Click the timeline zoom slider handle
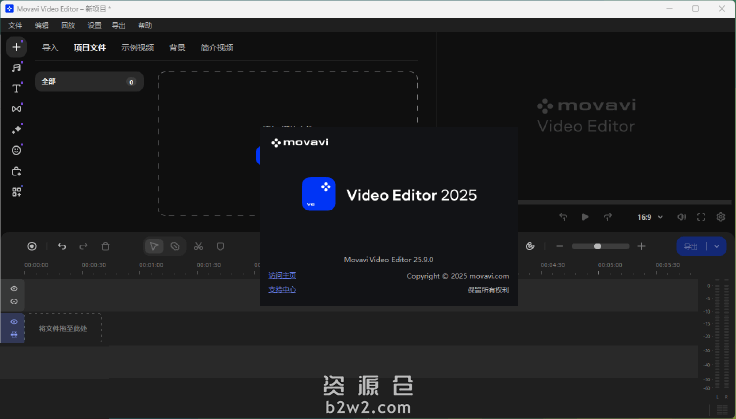 click(x=598, y=246)
